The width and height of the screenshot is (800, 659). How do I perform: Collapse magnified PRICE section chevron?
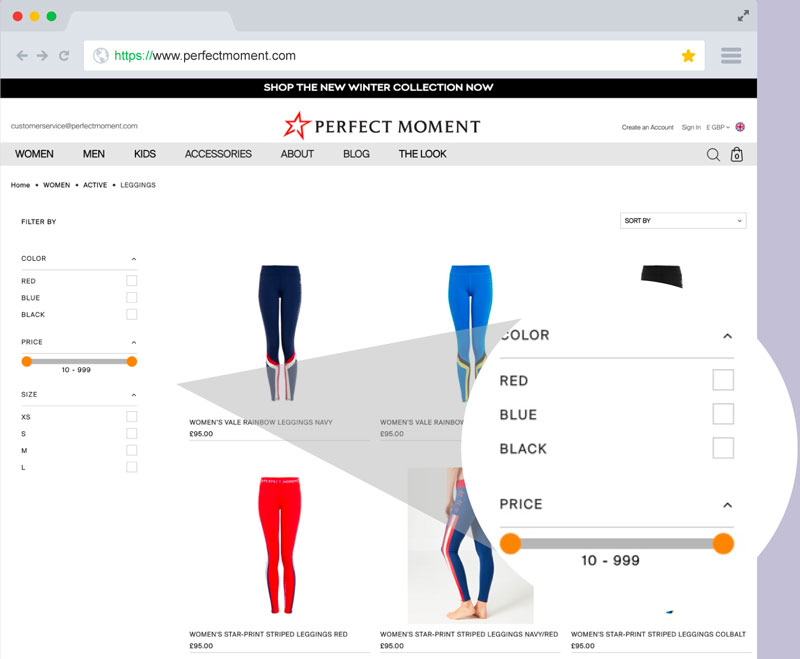[x=728, y=505]
